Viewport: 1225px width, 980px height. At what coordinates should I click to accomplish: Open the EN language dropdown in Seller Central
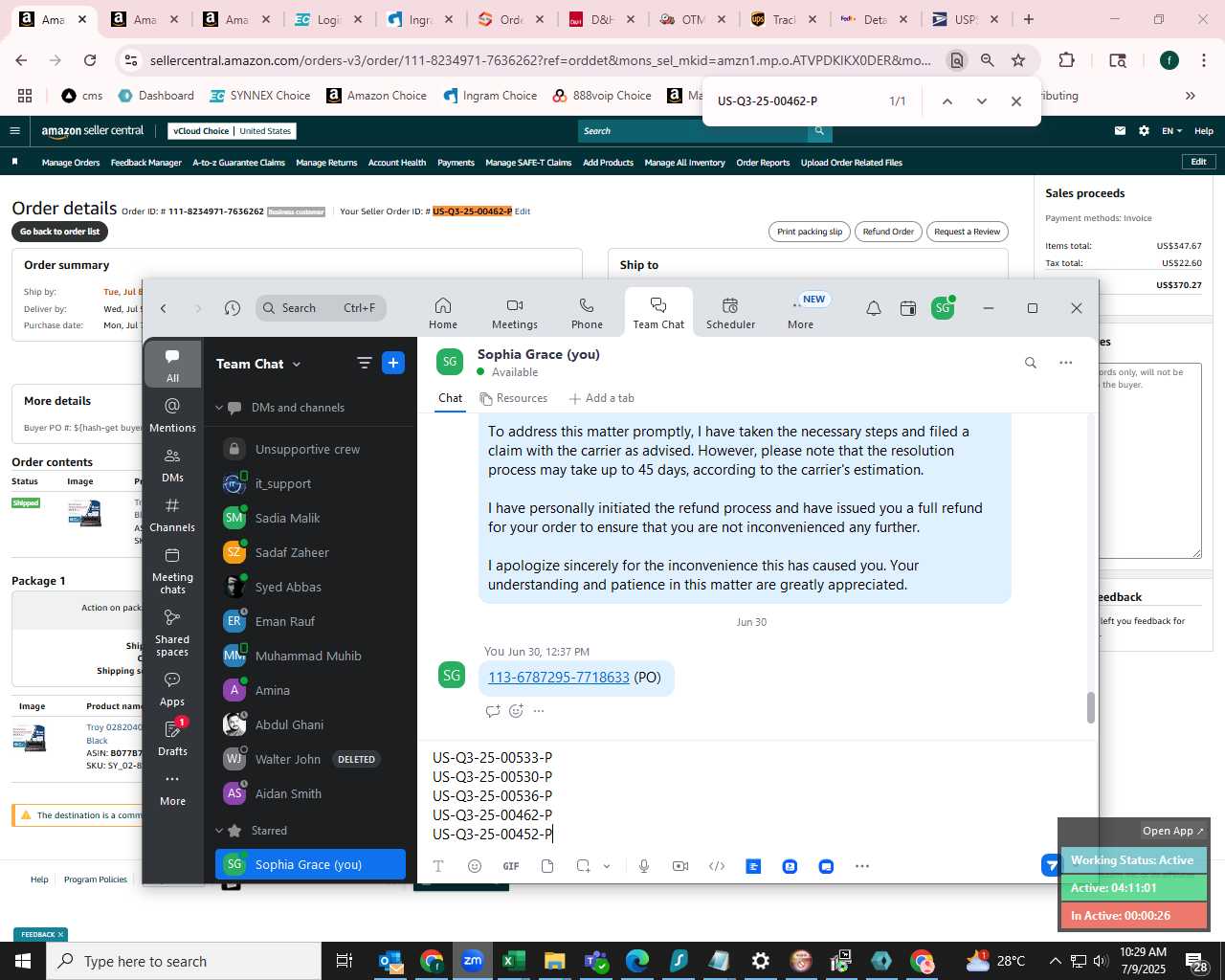(1172, 131)
